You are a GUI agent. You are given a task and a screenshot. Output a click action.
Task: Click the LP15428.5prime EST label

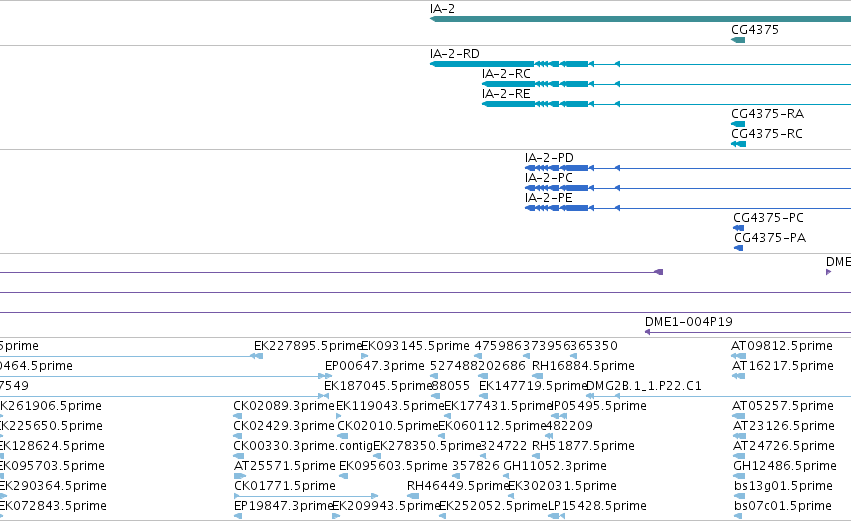point(598,506)
